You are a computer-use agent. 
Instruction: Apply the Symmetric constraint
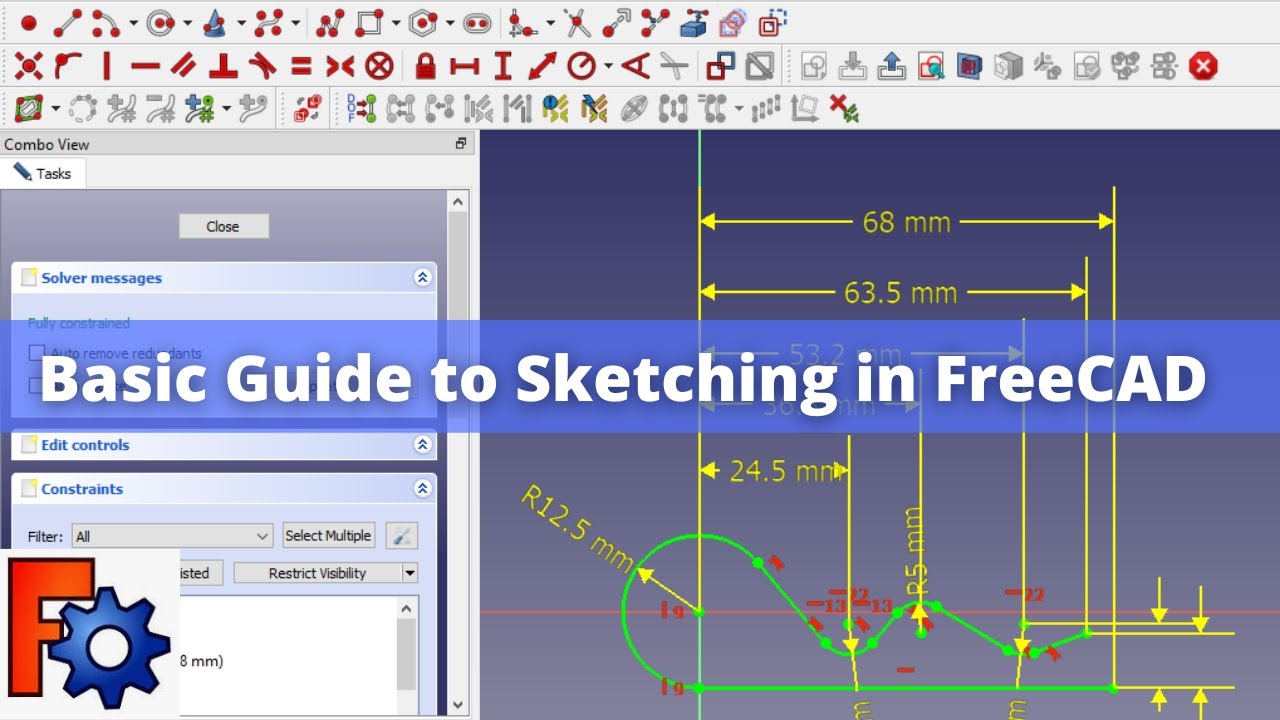340,67
